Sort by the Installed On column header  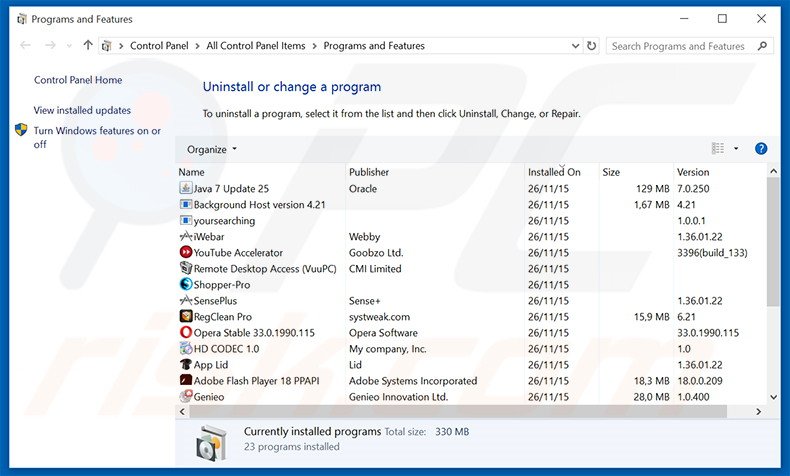[x=562, y=172]
